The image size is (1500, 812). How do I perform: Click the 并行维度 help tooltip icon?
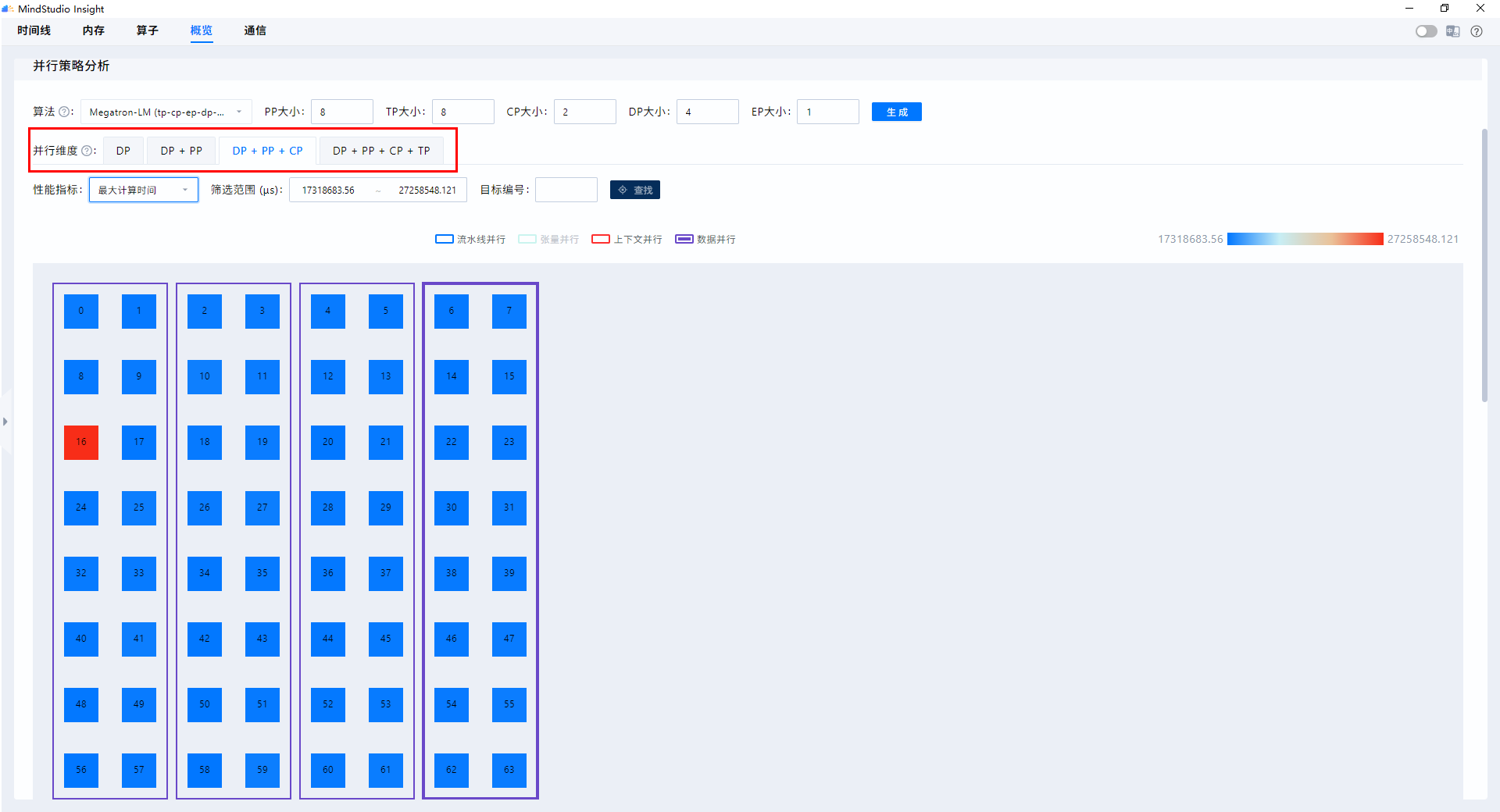(87, 151)
